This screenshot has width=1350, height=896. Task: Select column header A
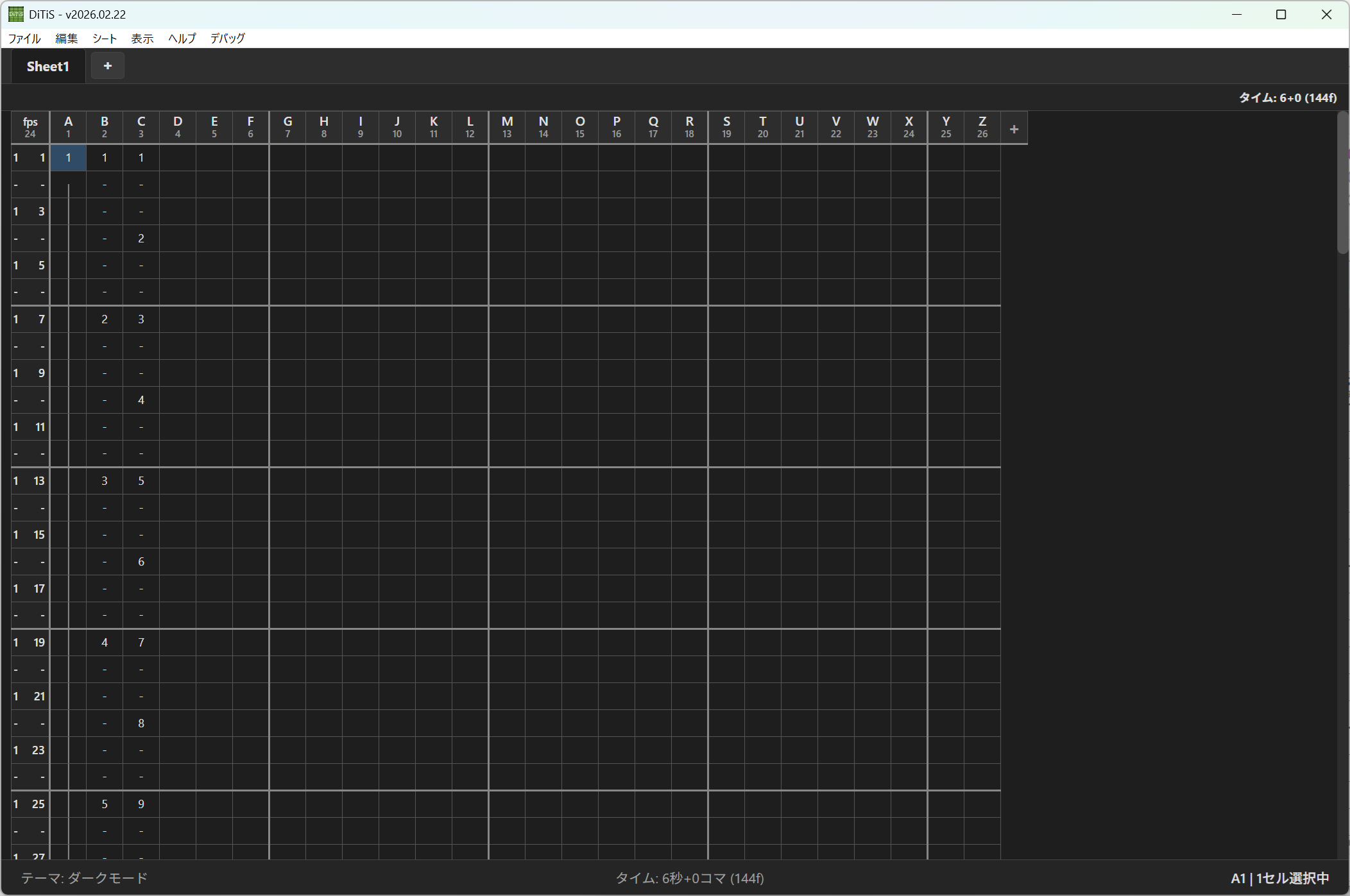[x=68, y=127]
